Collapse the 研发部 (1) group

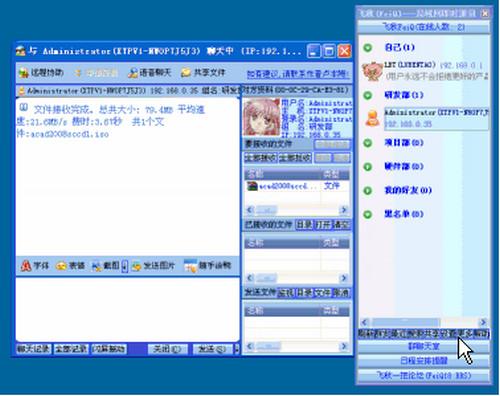[367, 96]
